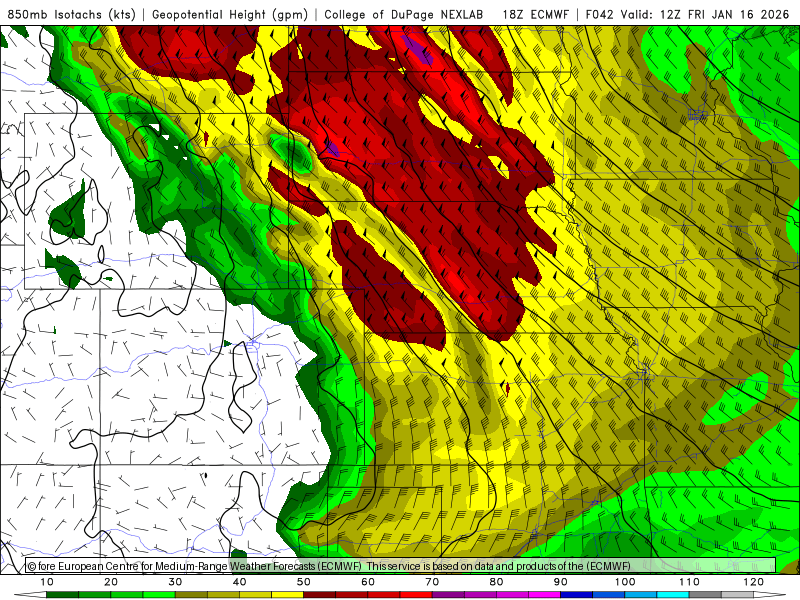800x600 pixels.
Task: Click the bright green 25-30 kt legend swatch
Action: (x=159, y=595)
